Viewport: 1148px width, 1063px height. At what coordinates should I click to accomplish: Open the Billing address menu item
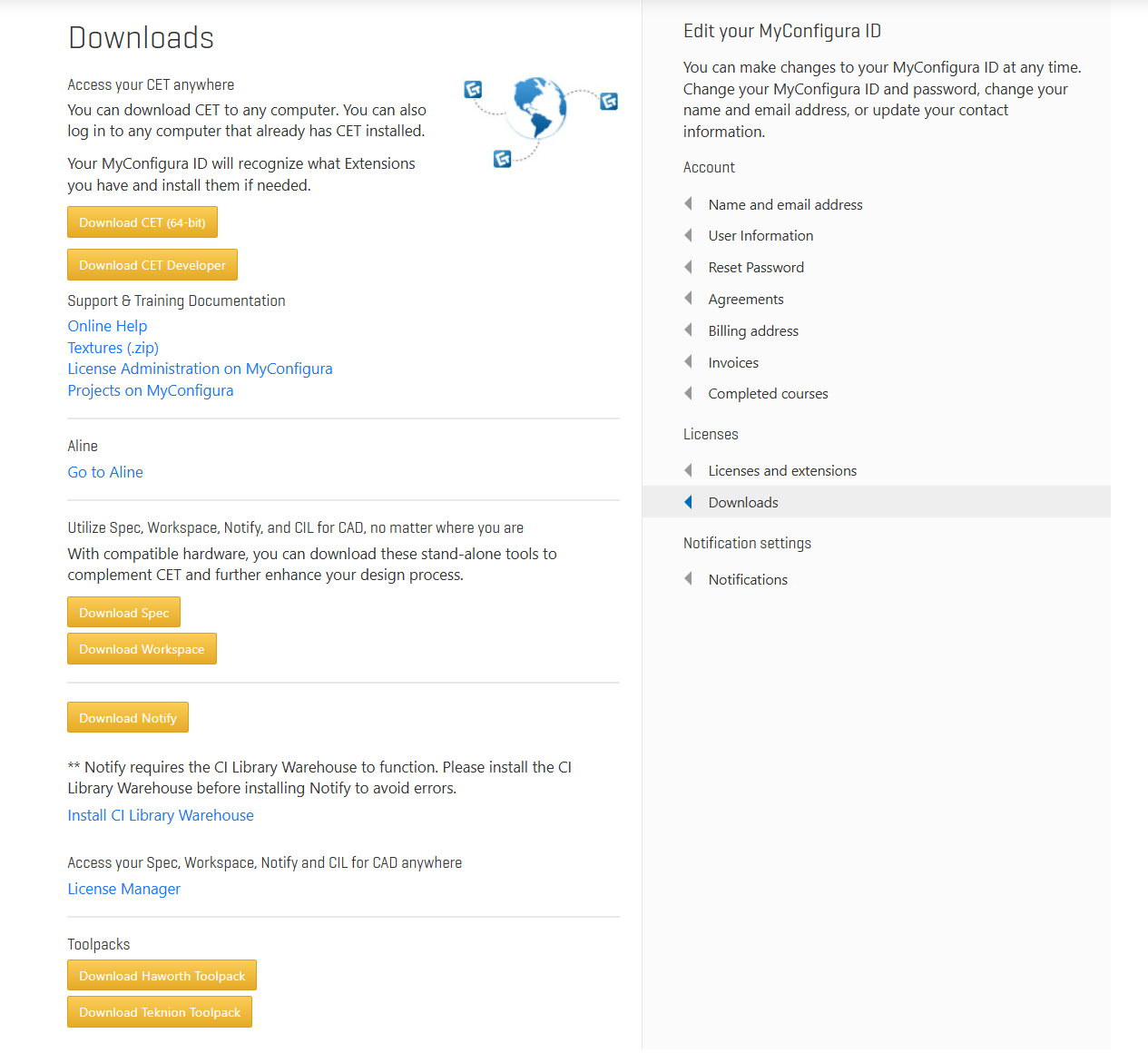tap(753, 331)
